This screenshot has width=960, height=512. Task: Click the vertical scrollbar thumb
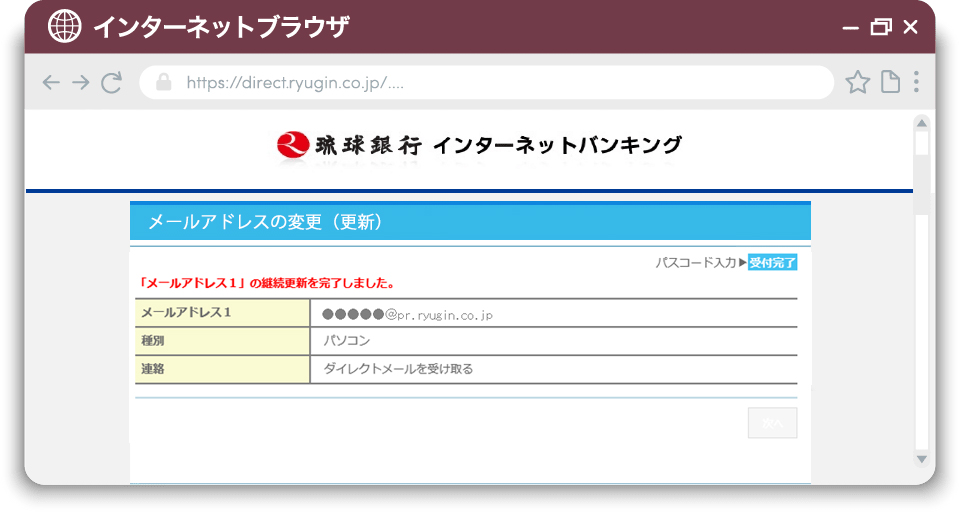(922, 145)
